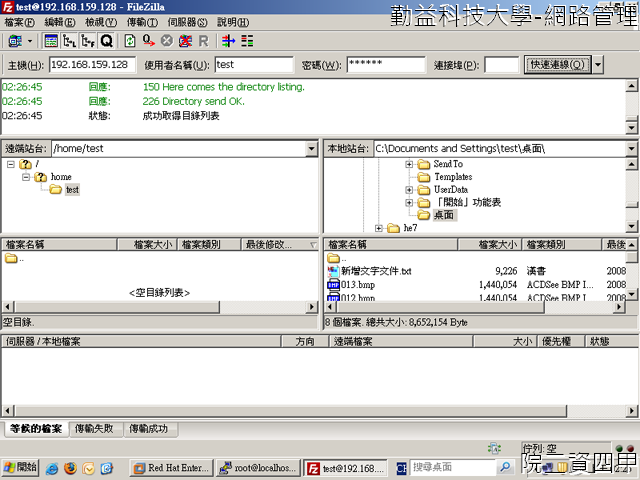Click the 快速連線 button
The image size is (640, 480).
pos(558,64)
